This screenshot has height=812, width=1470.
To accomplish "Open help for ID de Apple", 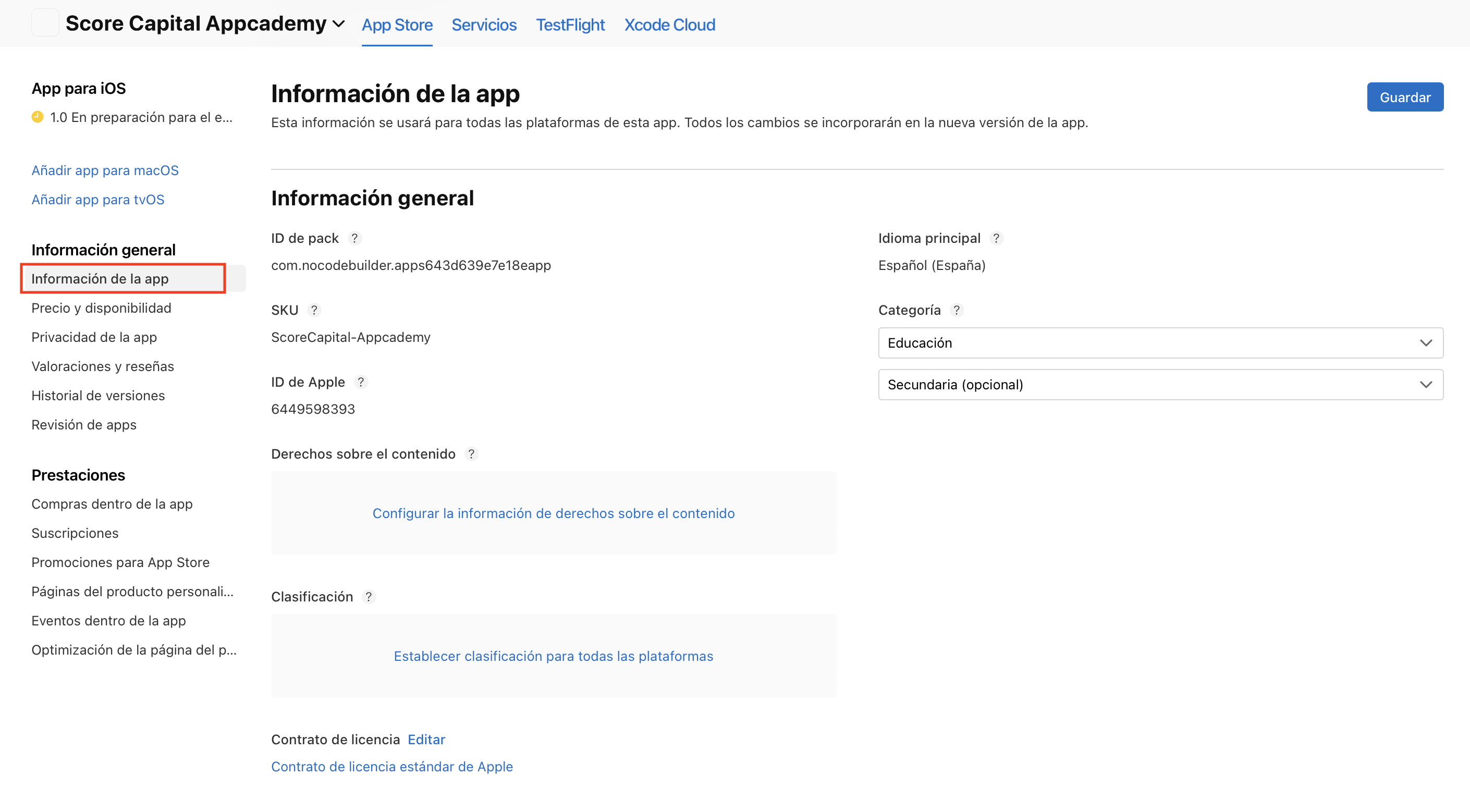I will [x=361, y=383].
